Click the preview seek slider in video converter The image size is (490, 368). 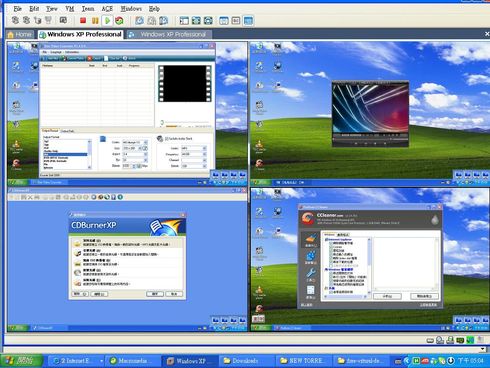(186, 122)
